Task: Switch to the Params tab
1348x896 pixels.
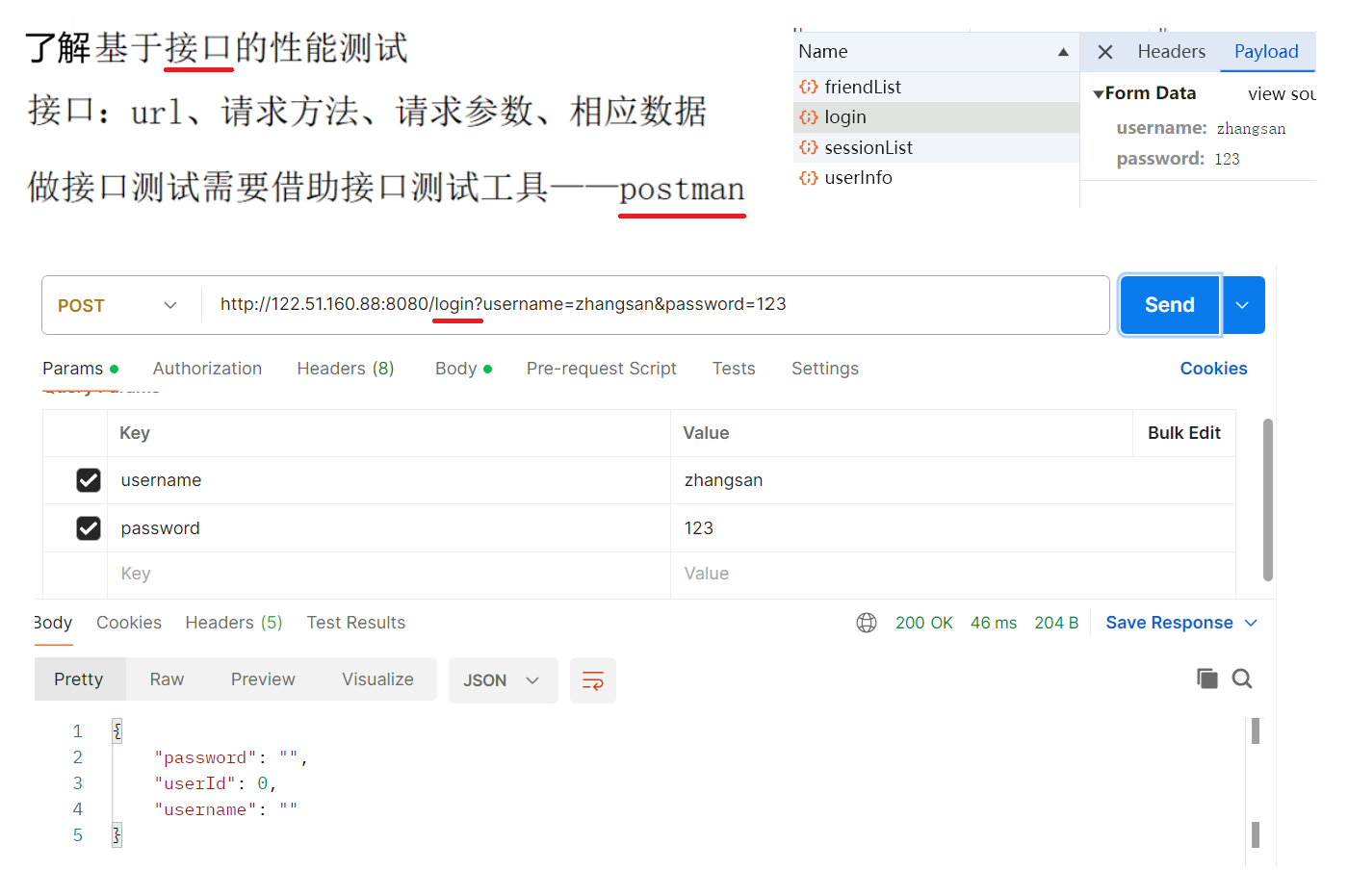Action: [x=81, y=369]
